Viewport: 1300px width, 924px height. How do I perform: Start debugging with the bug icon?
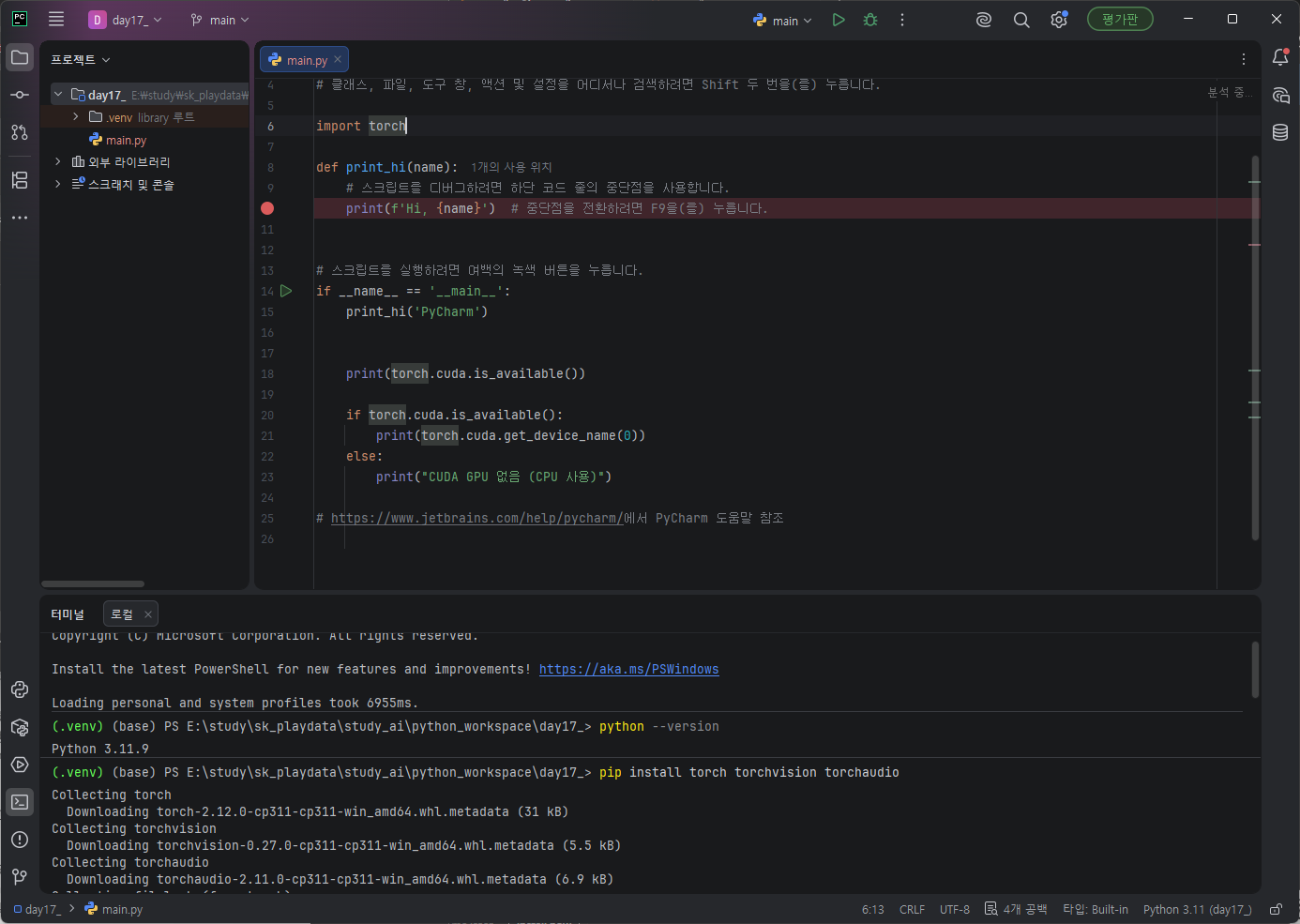(870, 20)
